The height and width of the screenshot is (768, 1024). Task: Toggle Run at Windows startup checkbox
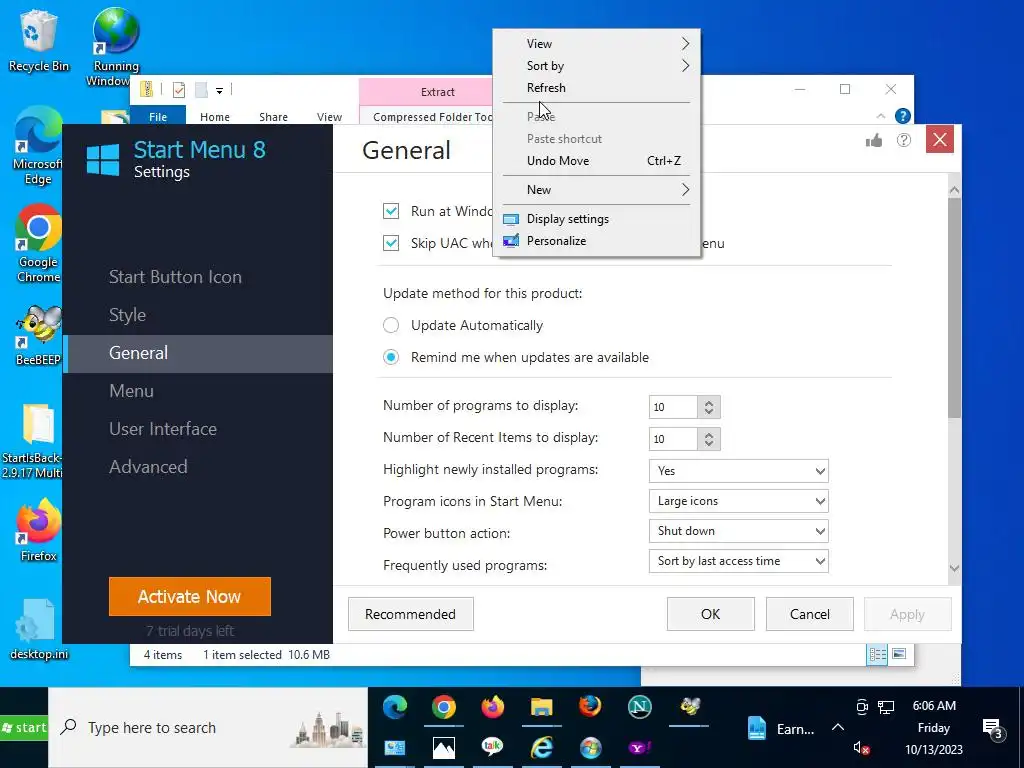click(391, 211)
